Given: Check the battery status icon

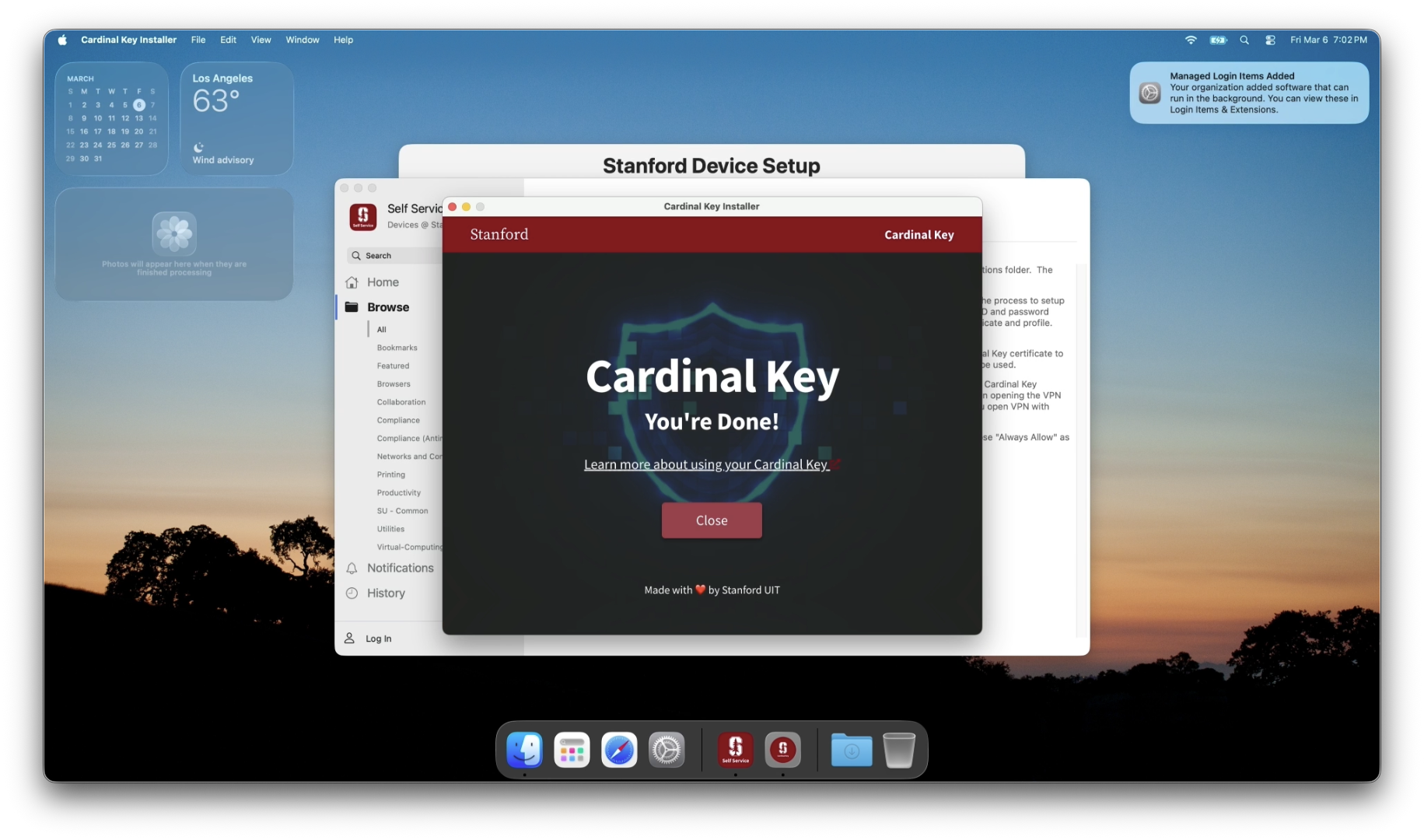Looking at the screenshot, I should (x=1217, y=40).
